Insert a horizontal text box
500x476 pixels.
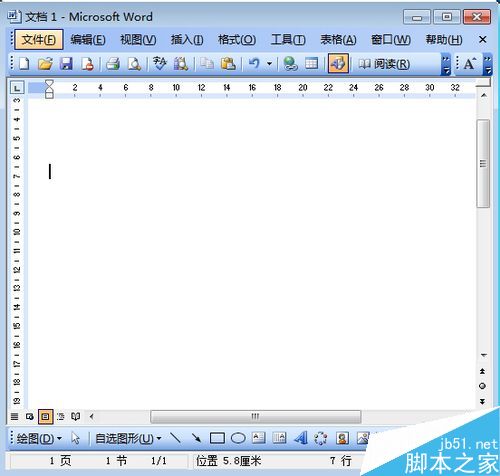click(x=259, y=438)
